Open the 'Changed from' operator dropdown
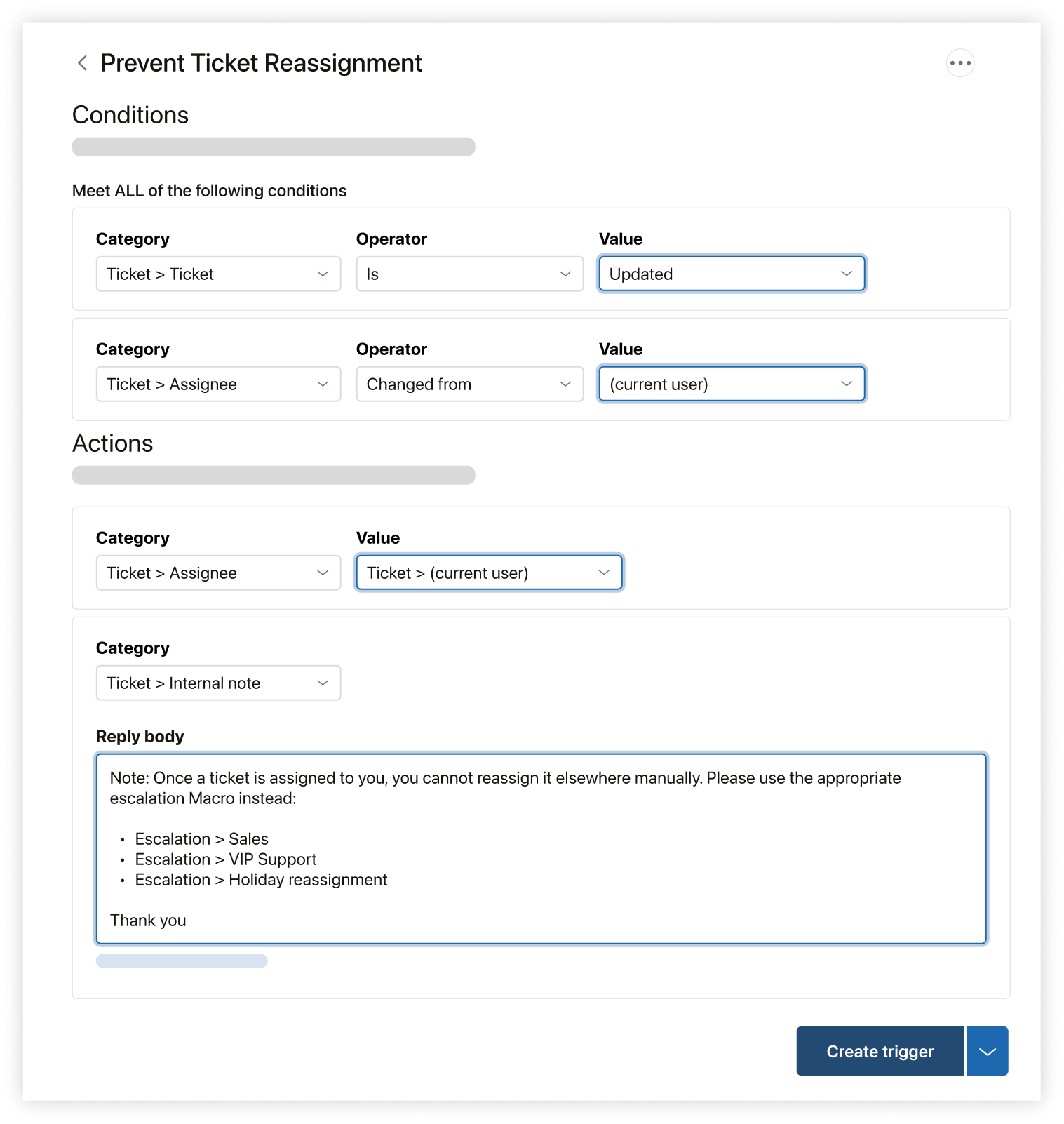 pos(469,384)
